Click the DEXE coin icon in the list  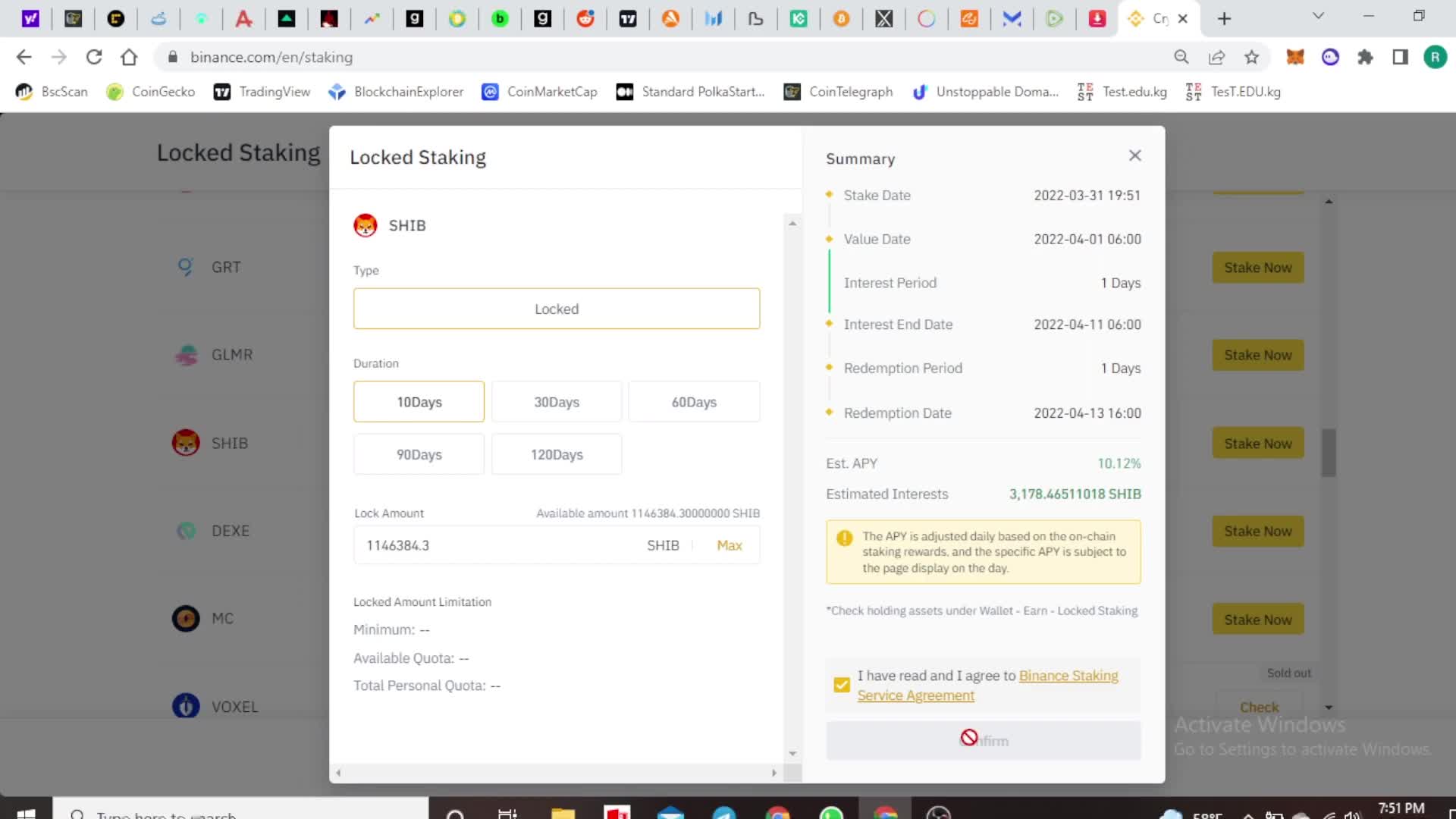point(186,531)
